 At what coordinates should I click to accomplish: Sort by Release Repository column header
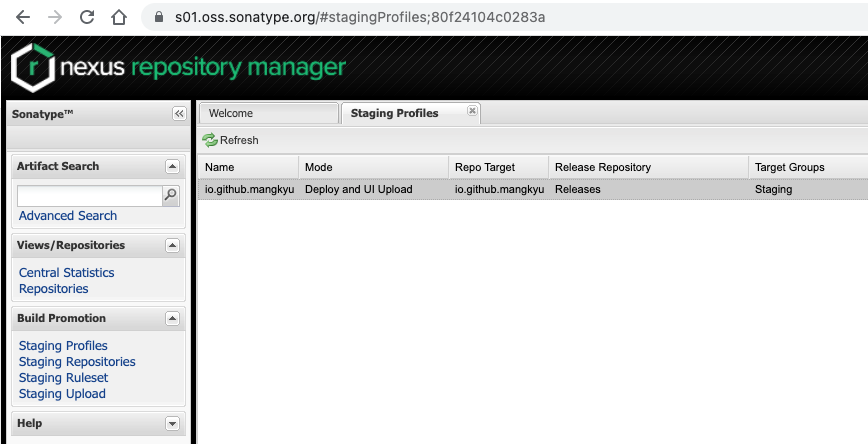pyautogui.click(x=648, y=167)
